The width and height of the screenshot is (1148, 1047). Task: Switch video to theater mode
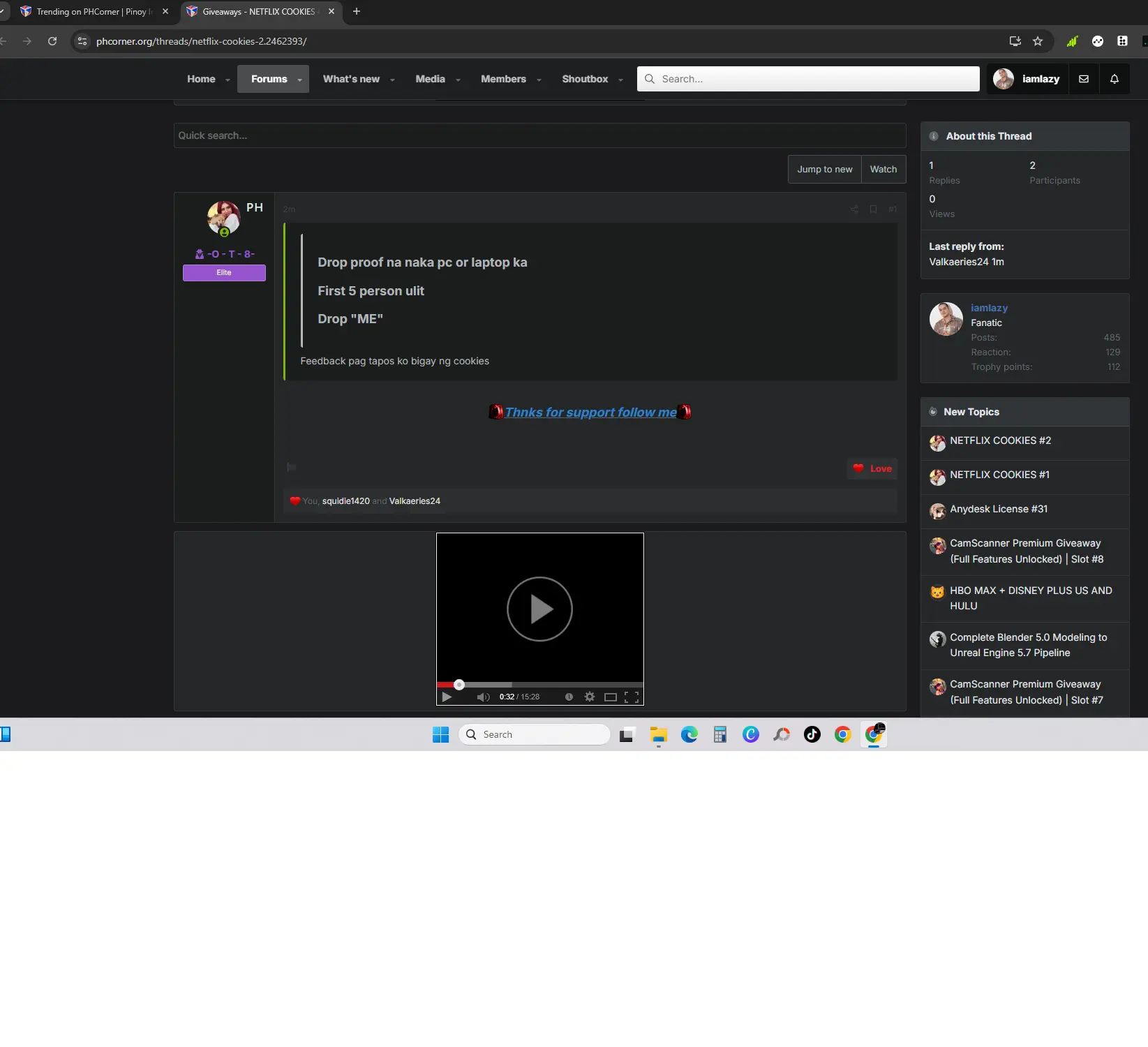[x=611, y=697]
